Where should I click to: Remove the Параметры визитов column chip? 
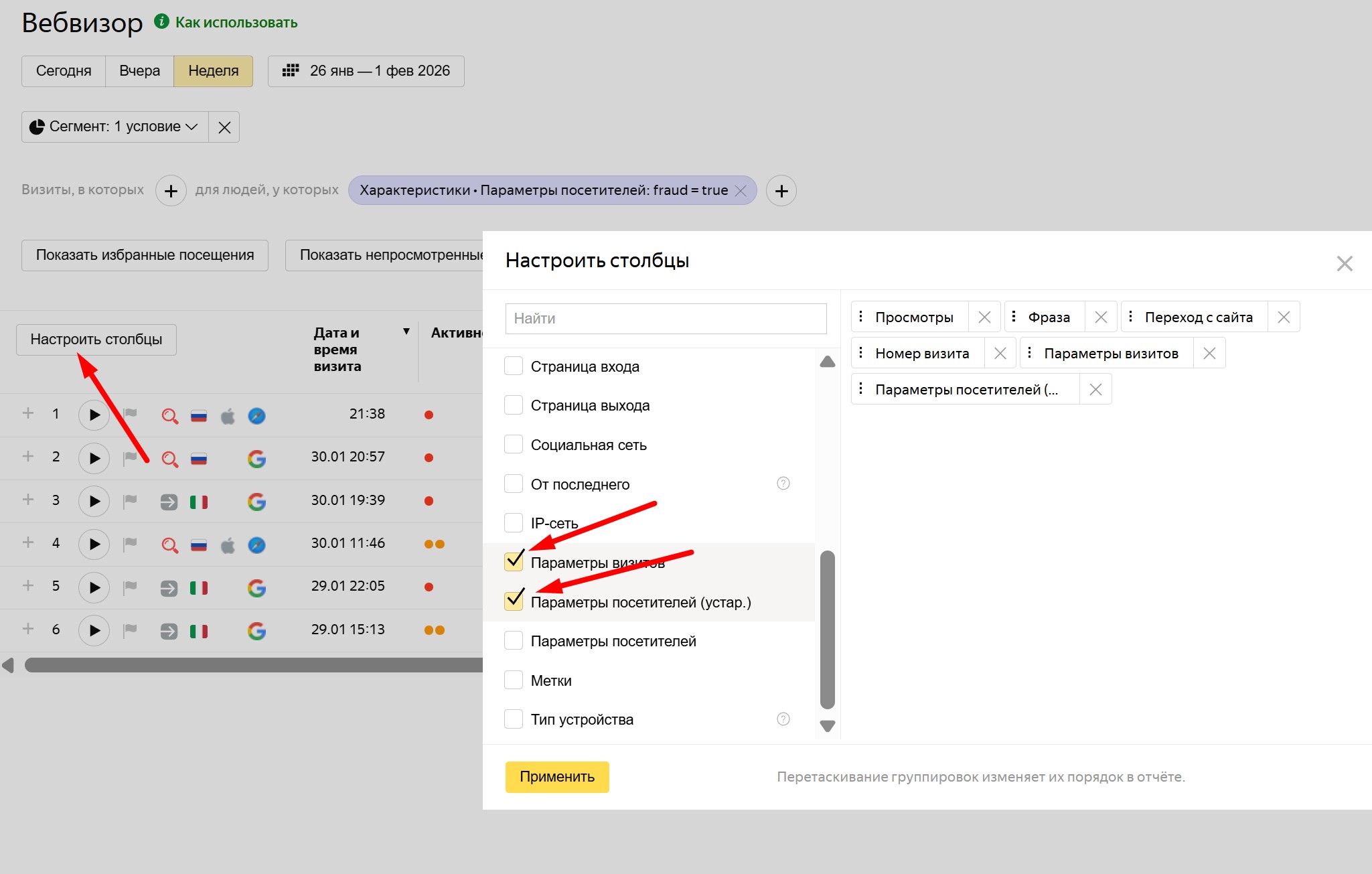(x=1209, y=353)
